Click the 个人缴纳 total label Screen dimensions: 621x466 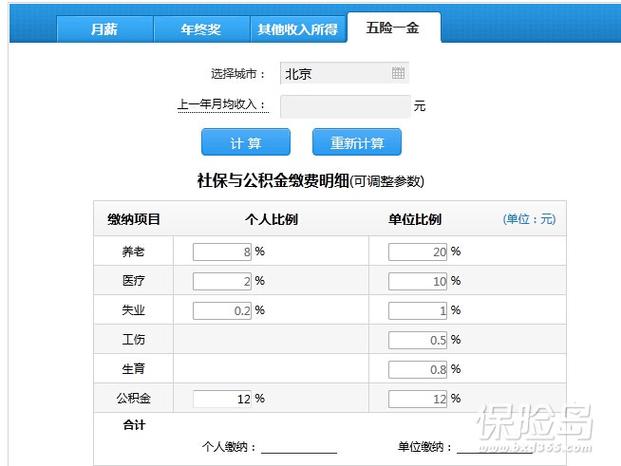pyautogui.click(x=229, y=447)
